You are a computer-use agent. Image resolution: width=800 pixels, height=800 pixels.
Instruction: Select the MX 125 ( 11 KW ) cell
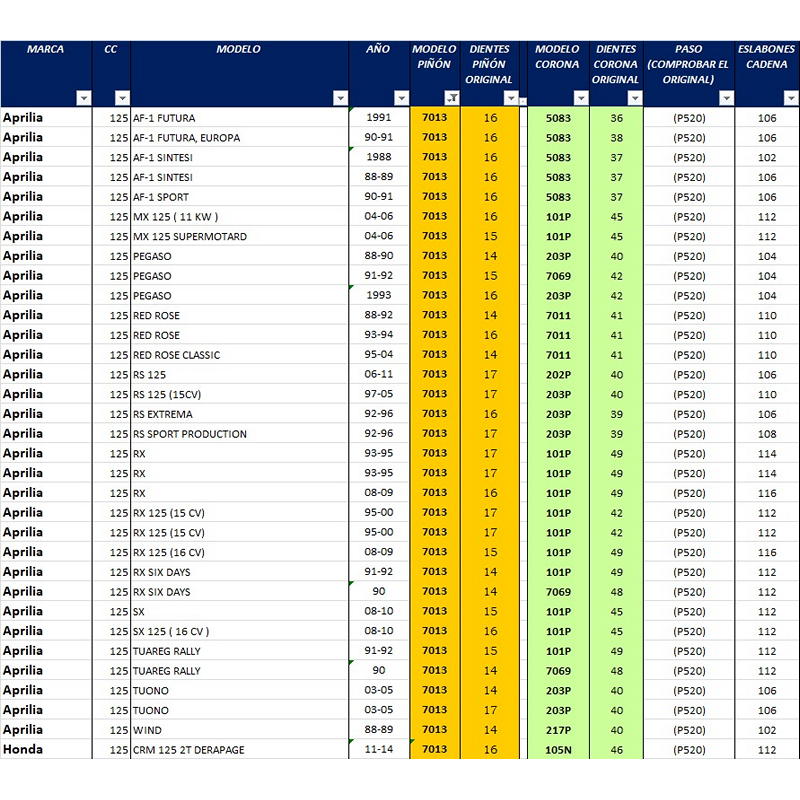(239, 217)
